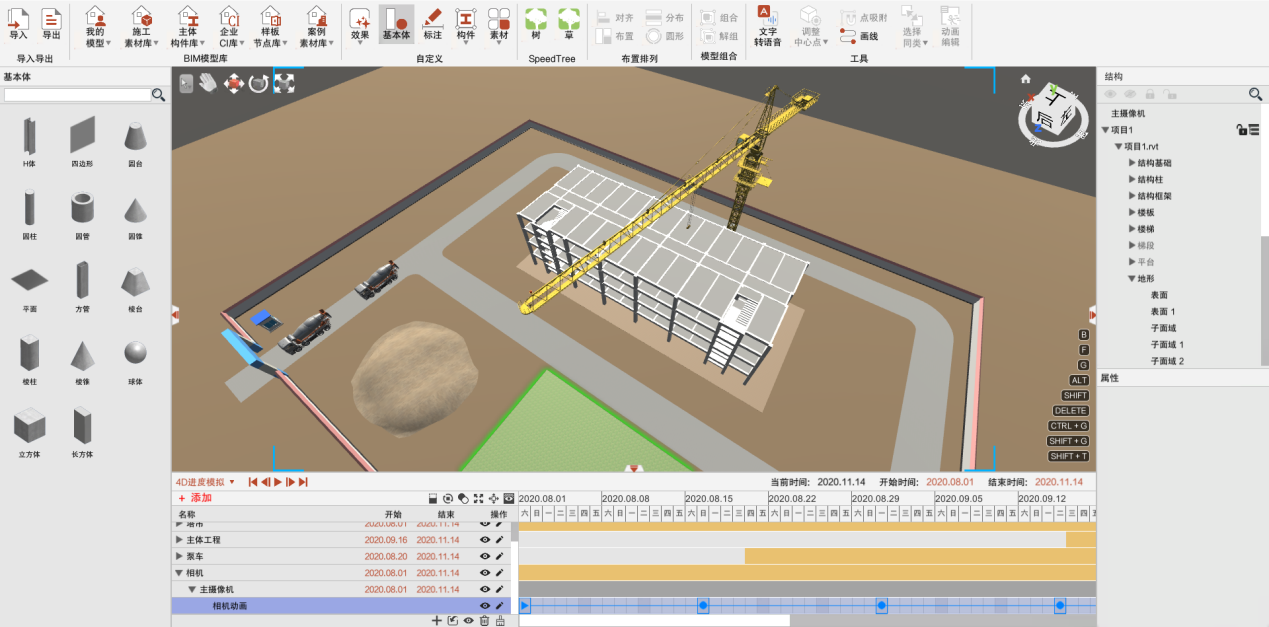Click the 效果 (Effects) icon
This screenshot has width=1269, height=627.
point(360,25)
